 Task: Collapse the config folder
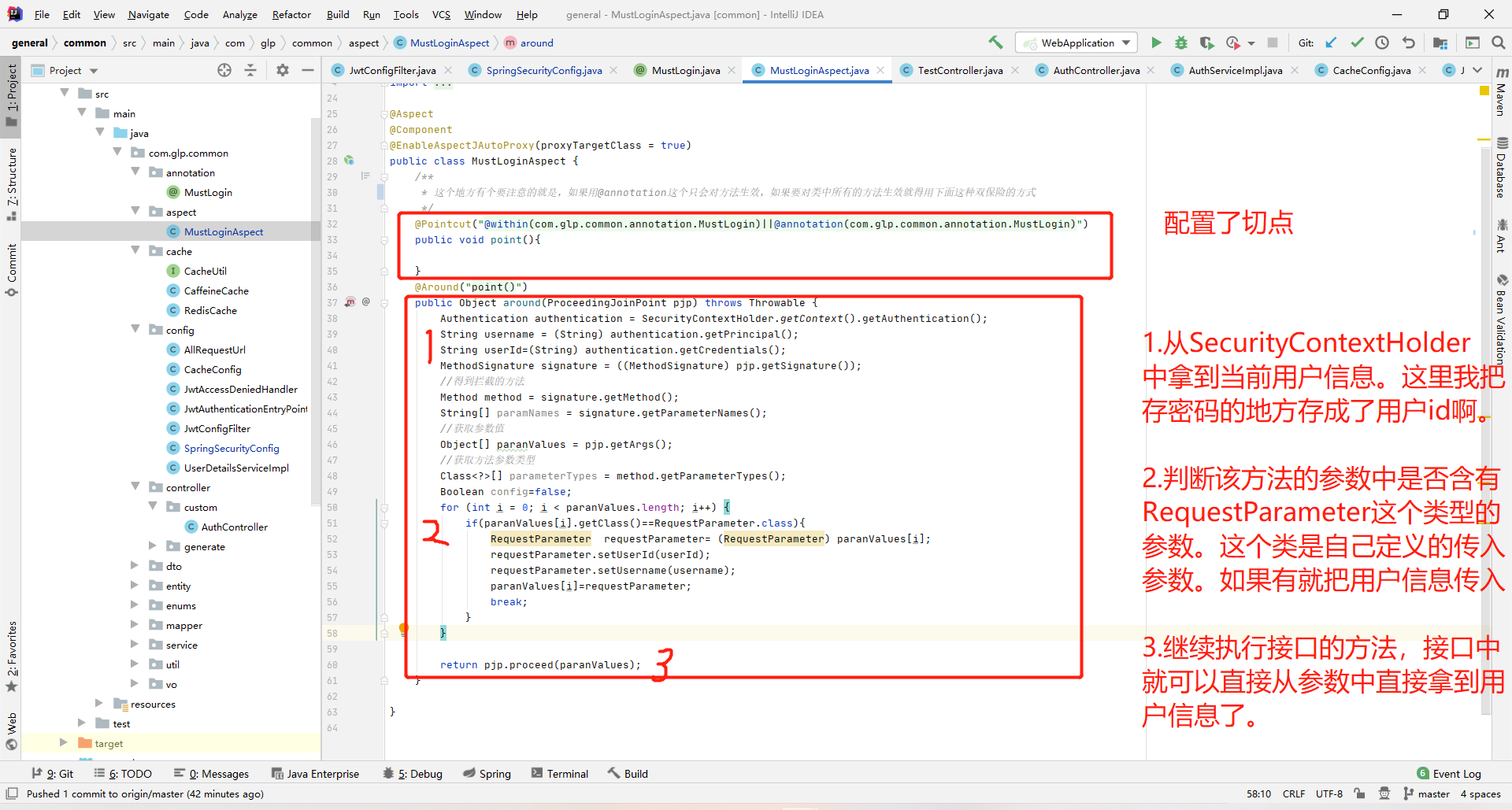tap(135, 329)
